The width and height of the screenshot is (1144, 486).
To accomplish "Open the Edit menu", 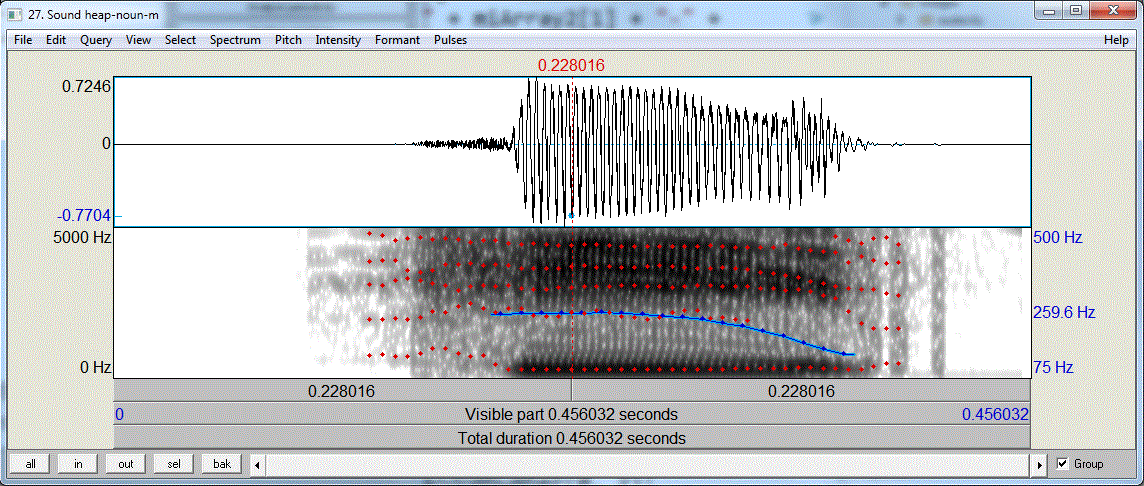I will [56, 40].
